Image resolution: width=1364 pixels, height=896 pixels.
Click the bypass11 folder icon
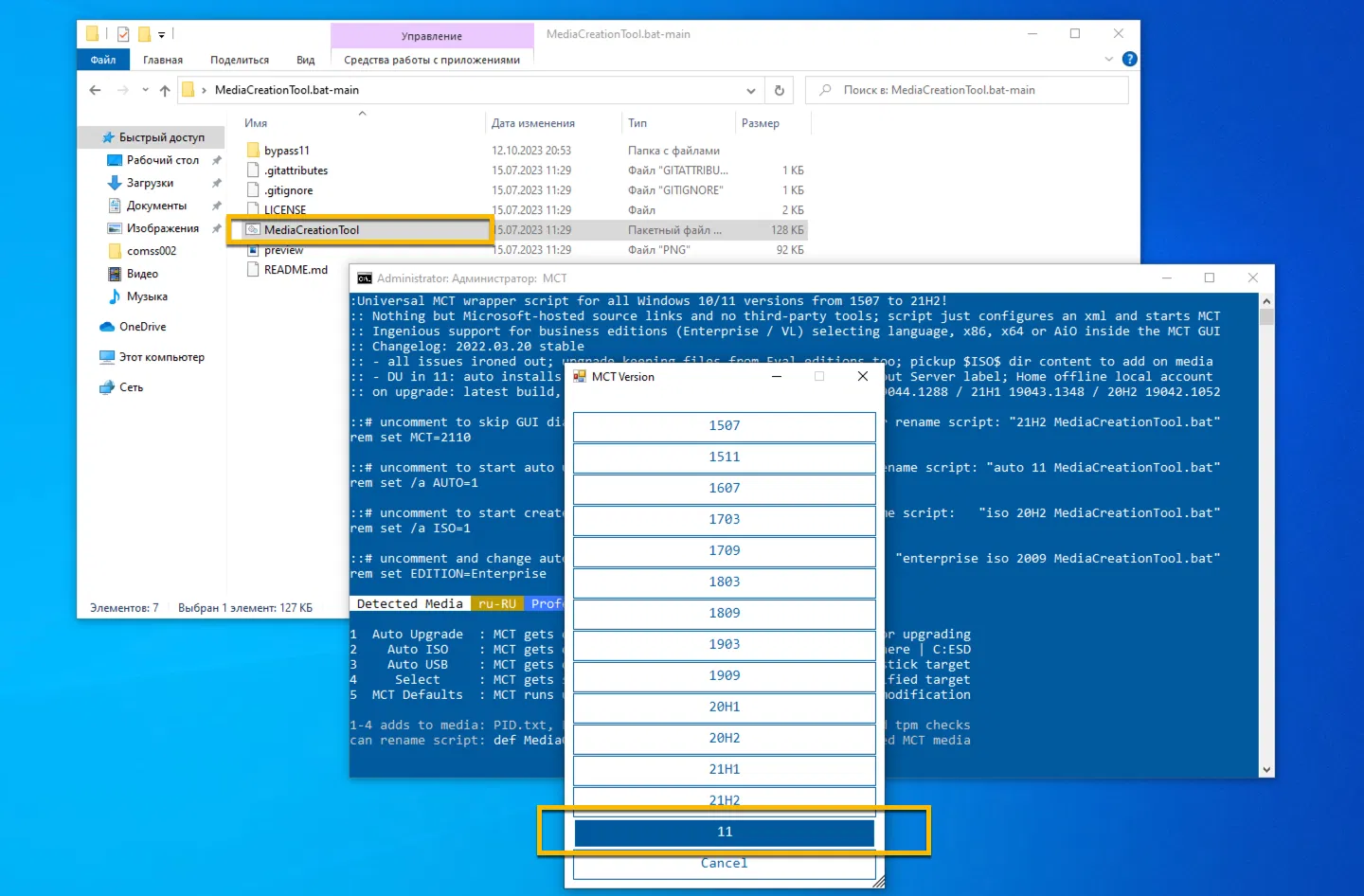(x=253, y=150)
